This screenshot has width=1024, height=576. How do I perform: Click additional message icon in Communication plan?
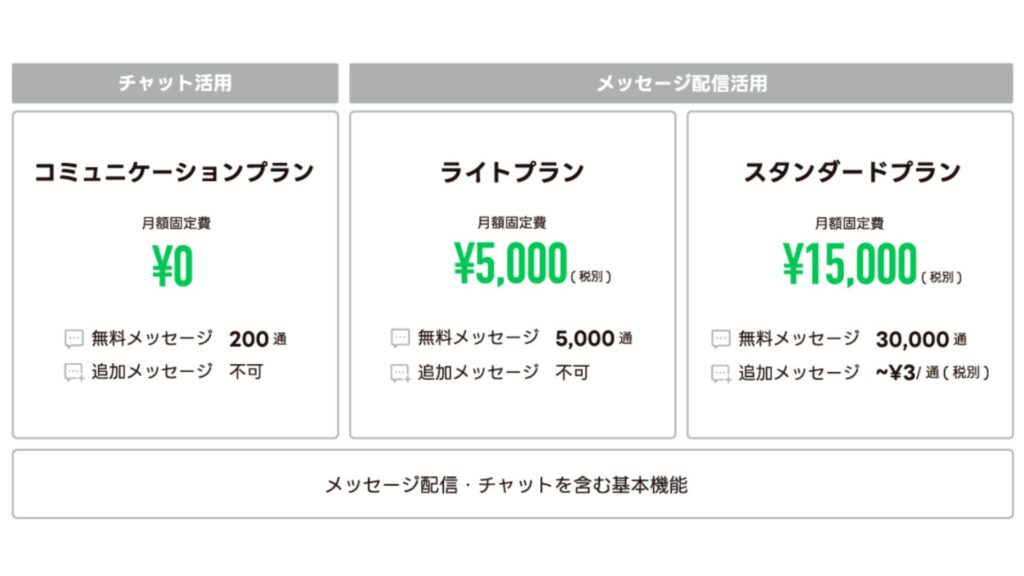coord(74,373)
